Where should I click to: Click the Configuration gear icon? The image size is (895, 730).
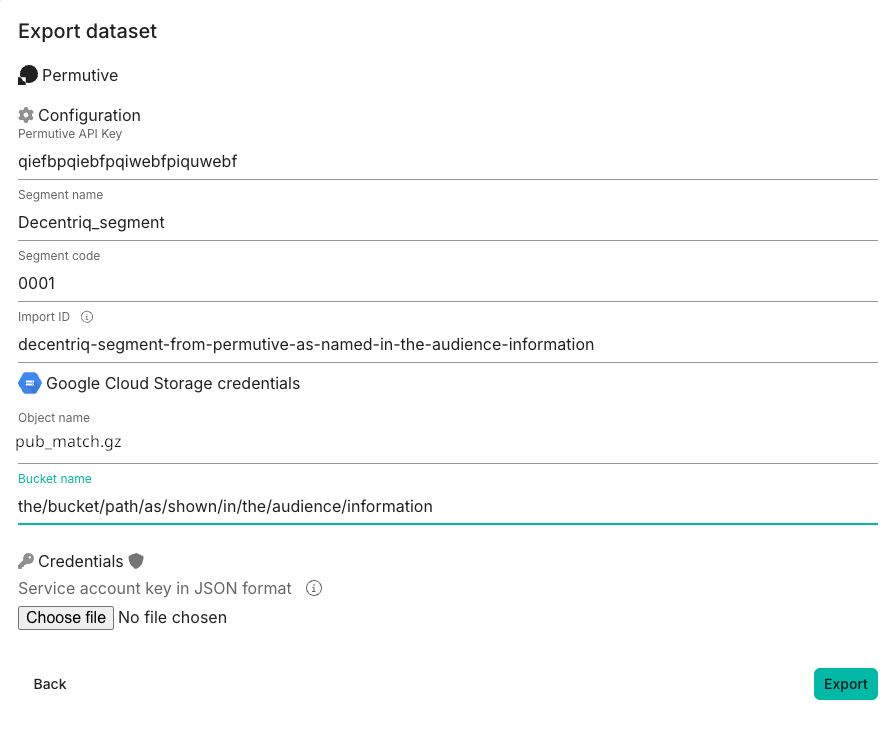tap(26, 115)
